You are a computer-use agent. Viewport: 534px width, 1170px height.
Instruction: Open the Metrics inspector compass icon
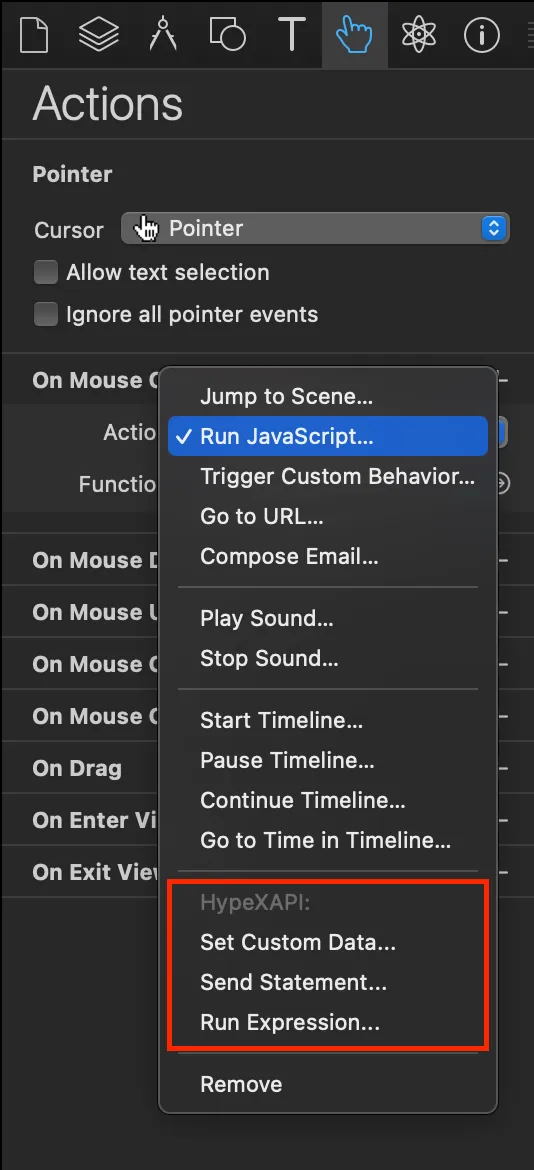click(163, 34)
